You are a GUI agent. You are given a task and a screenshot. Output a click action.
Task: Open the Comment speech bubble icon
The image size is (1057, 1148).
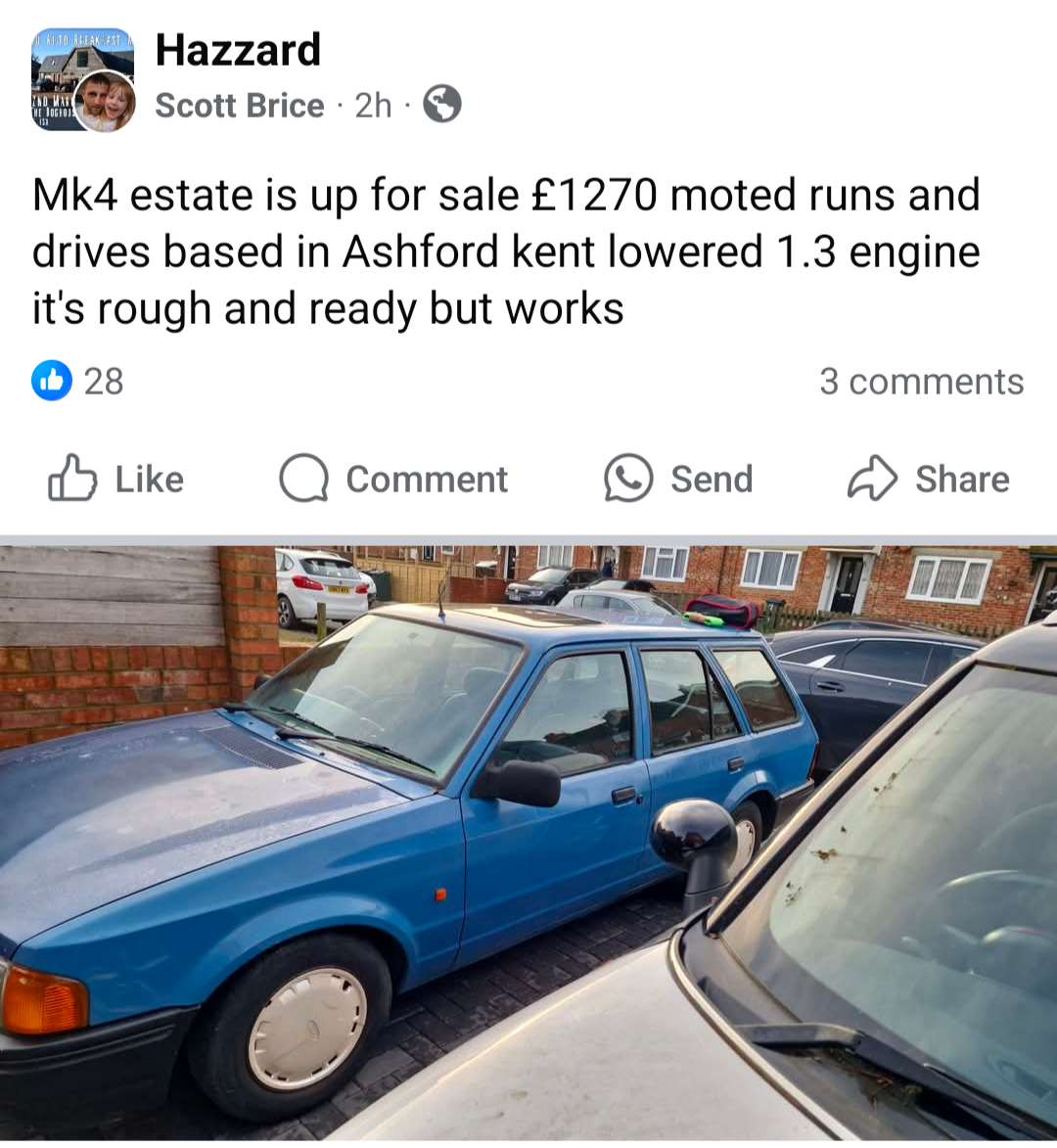coord(303,479)
